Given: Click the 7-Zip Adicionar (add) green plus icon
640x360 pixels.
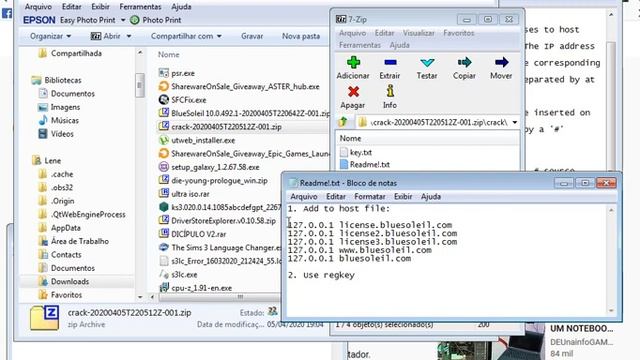Looking at the screenshot, I should pos(353,62).
